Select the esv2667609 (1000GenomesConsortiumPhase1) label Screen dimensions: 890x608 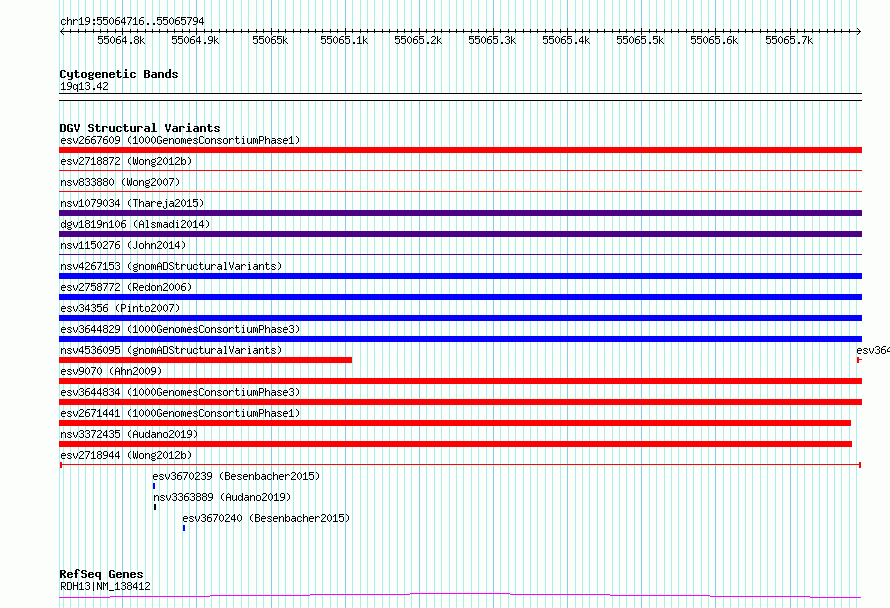[x=180, y=140]
